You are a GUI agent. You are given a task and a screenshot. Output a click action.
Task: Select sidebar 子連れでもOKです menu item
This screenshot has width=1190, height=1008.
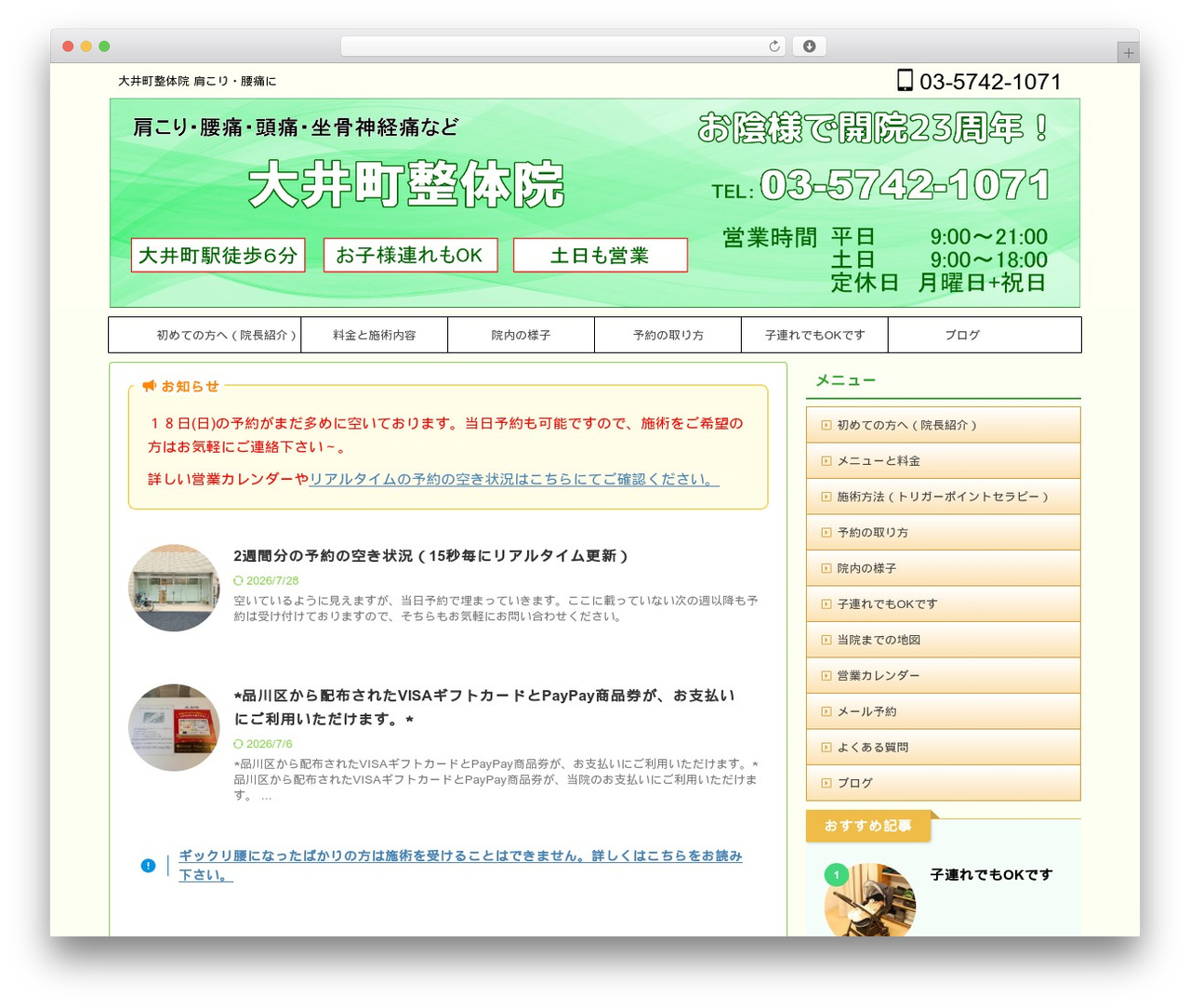[x=943, y=603]
